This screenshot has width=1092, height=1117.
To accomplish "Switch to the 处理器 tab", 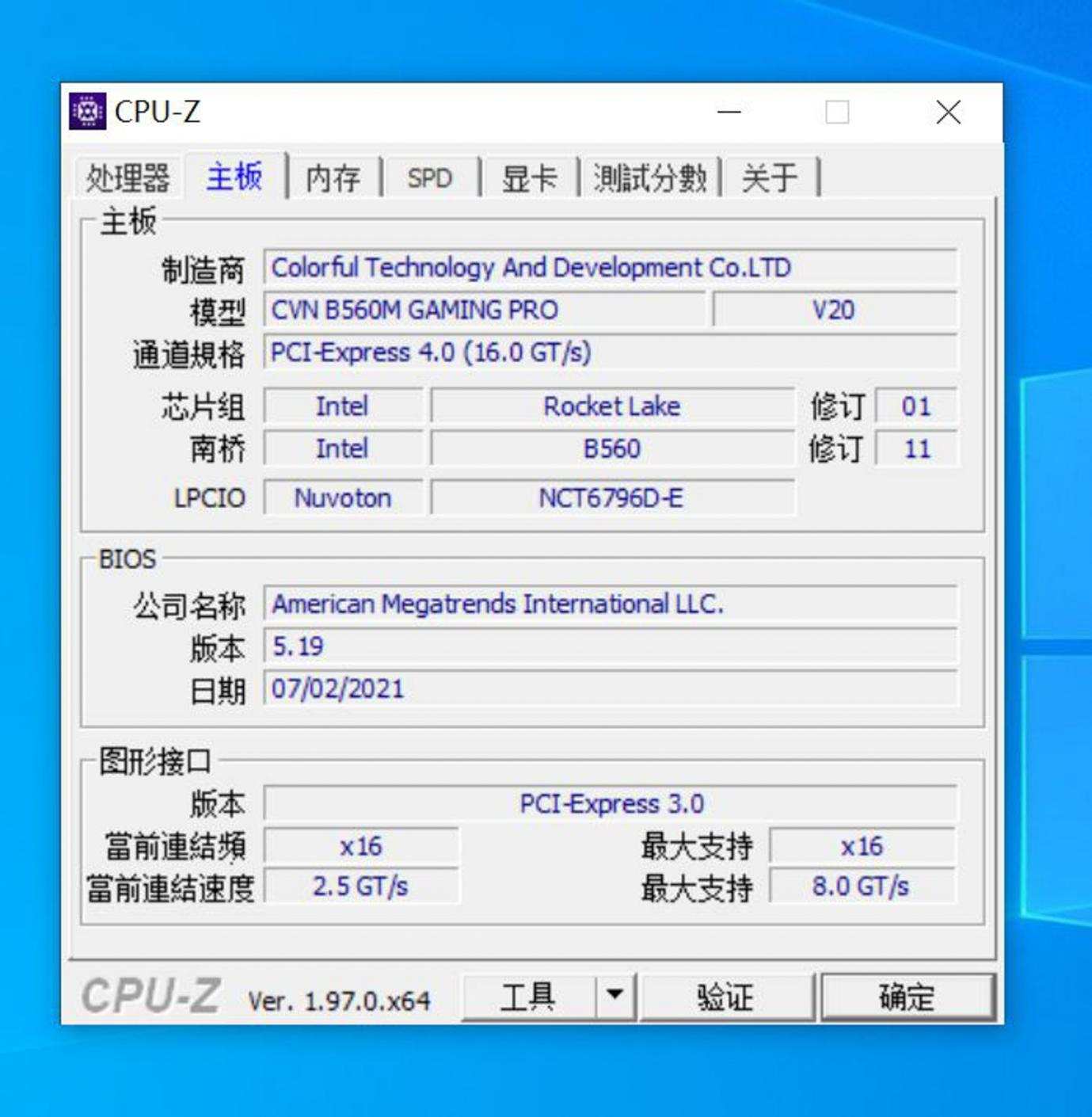I will 127,177.
